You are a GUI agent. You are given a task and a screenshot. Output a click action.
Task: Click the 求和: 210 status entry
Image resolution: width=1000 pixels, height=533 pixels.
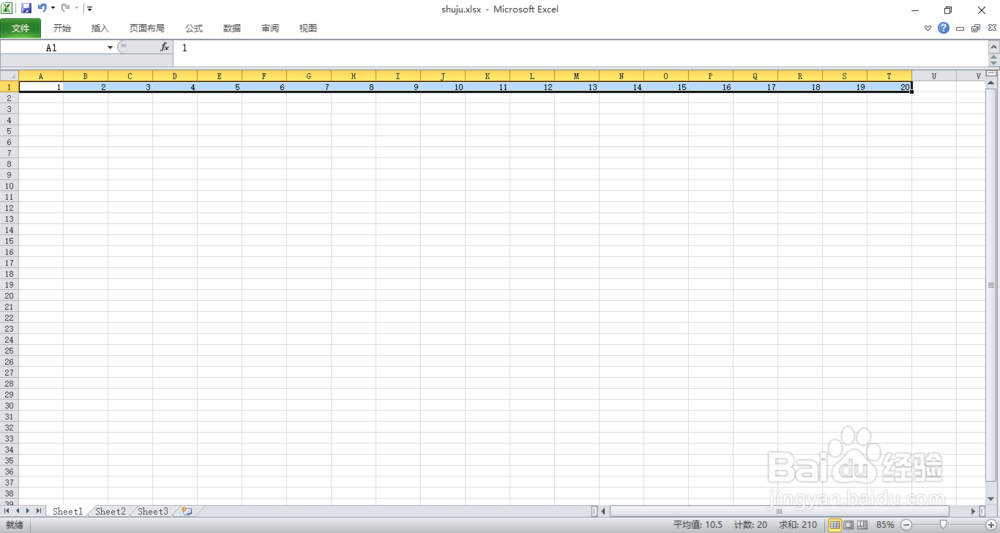[798, 525]
